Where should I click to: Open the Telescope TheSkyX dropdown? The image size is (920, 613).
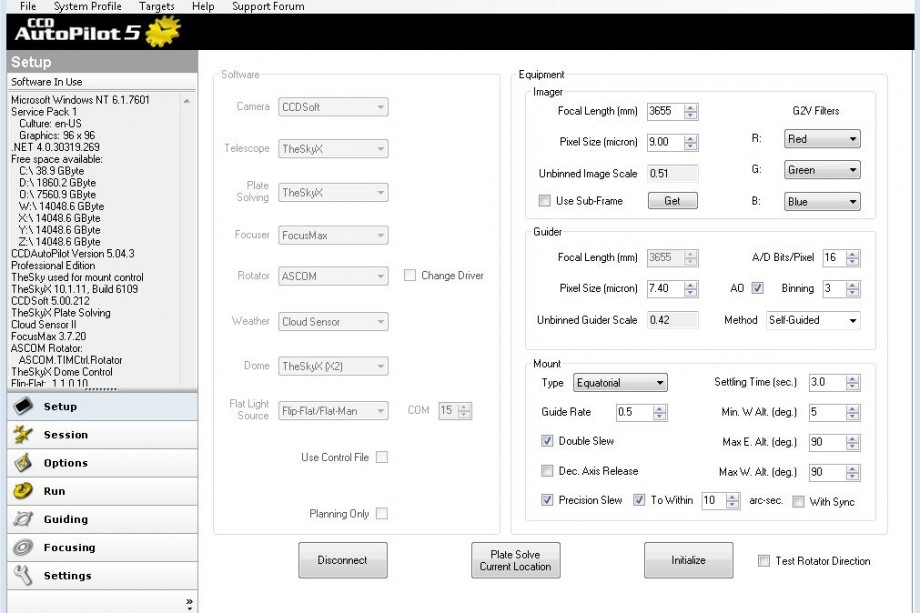point(333,148)
